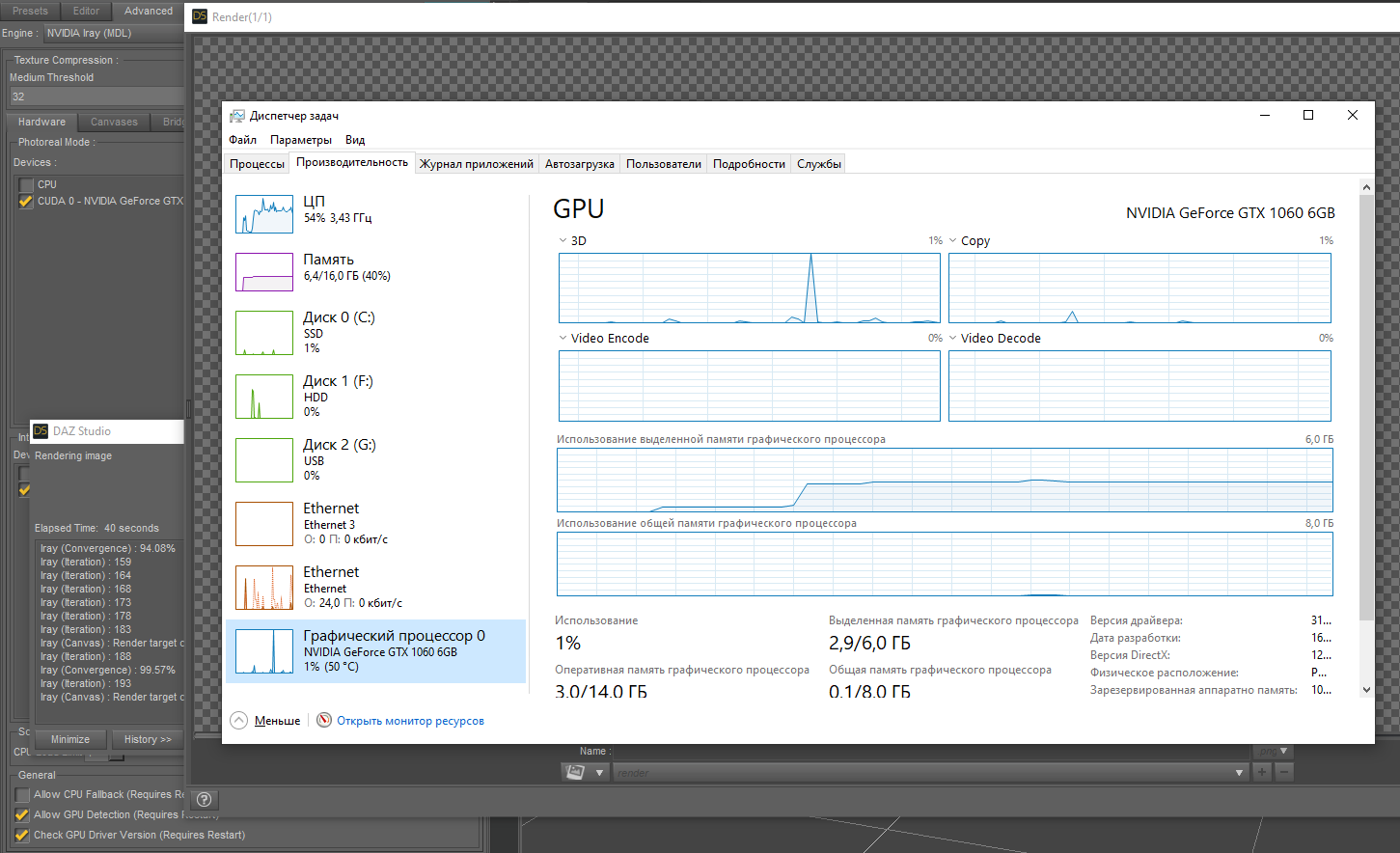
Task: Switch to the Hardware tab
Action: tap(41, 122)
